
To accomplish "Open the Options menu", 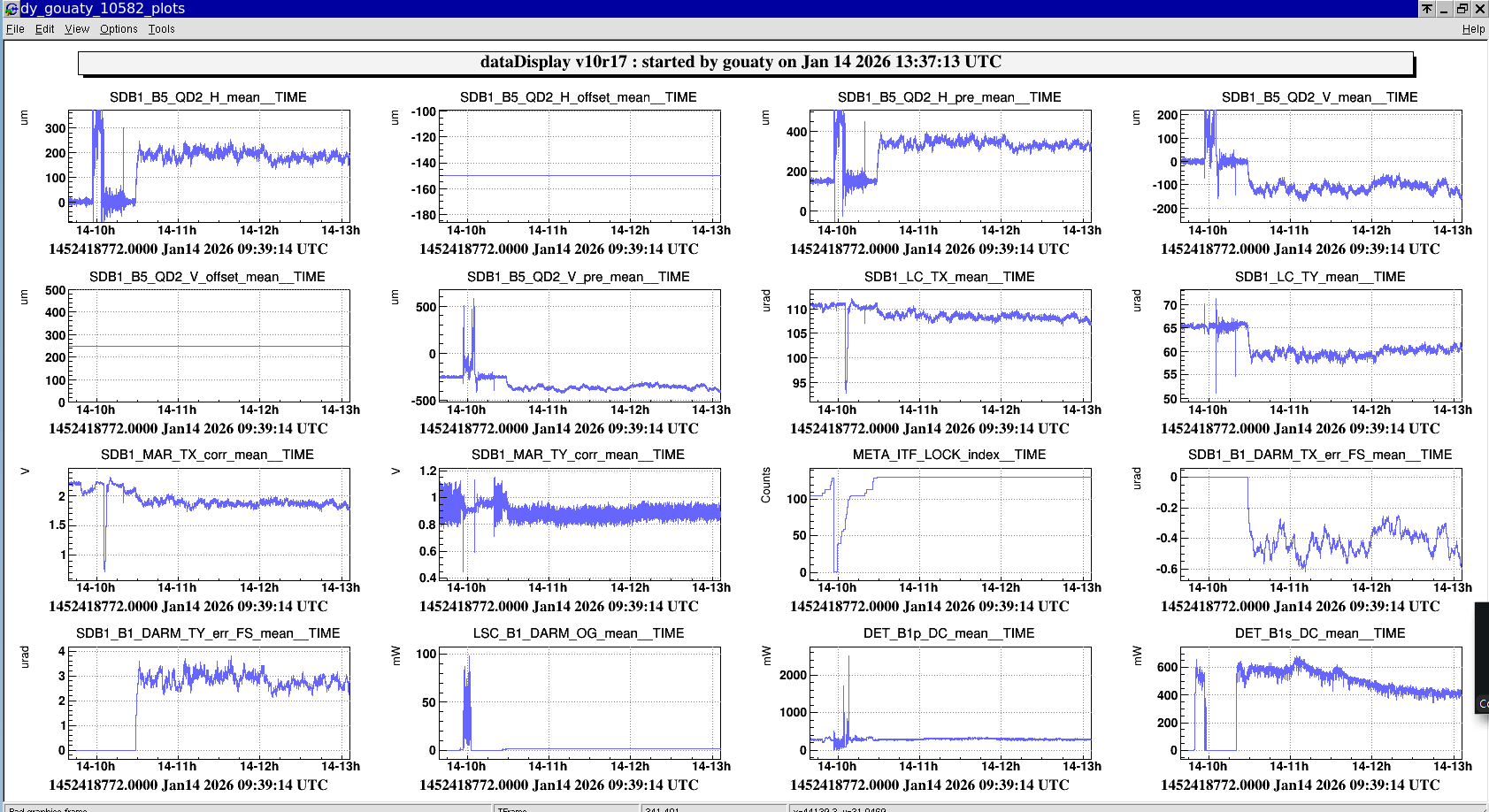I will pos(119,29).
